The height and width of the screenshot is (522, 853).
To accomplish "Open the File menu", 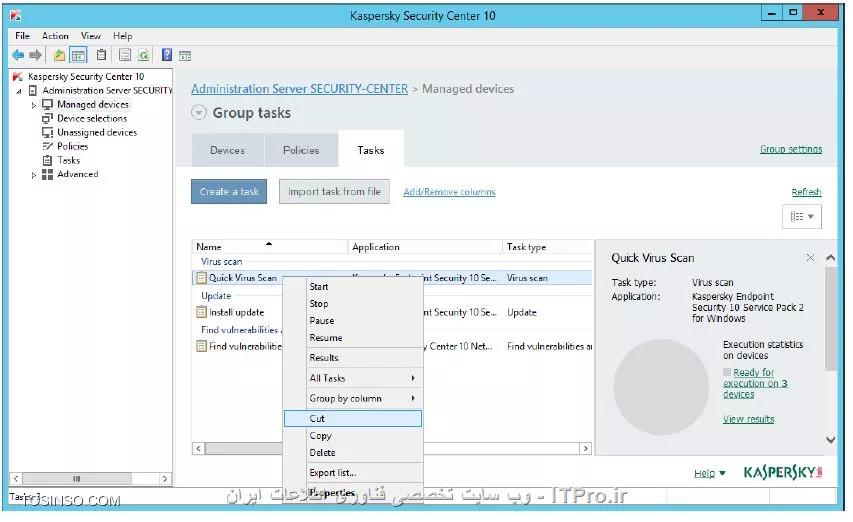I will 22,36.
